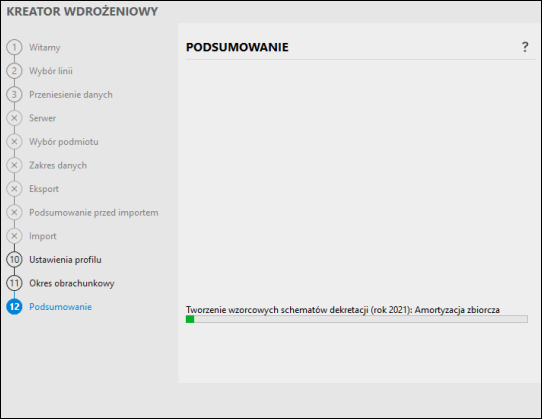
Task: Click the active Podsumowanie step label
Action: [60, 307]
